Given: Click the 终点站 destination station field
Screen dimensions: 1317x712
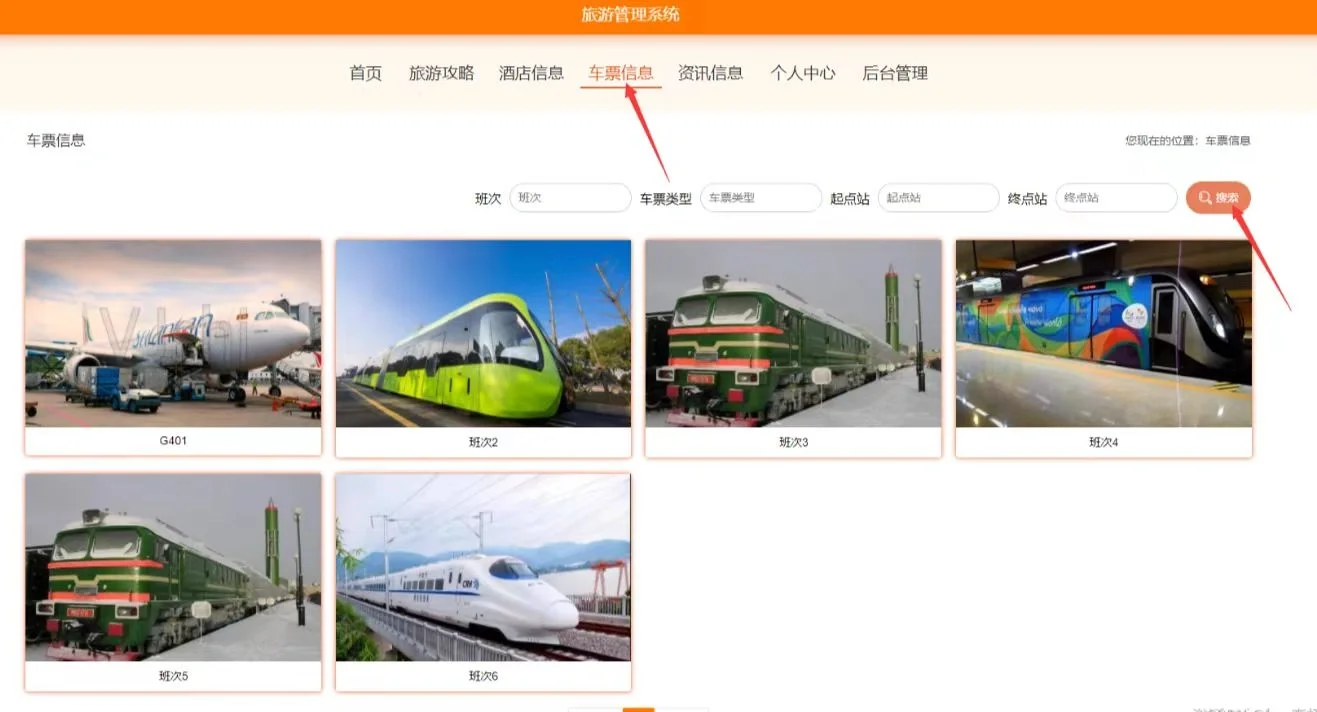Looking at the screenshot, I should (1116, 198).
